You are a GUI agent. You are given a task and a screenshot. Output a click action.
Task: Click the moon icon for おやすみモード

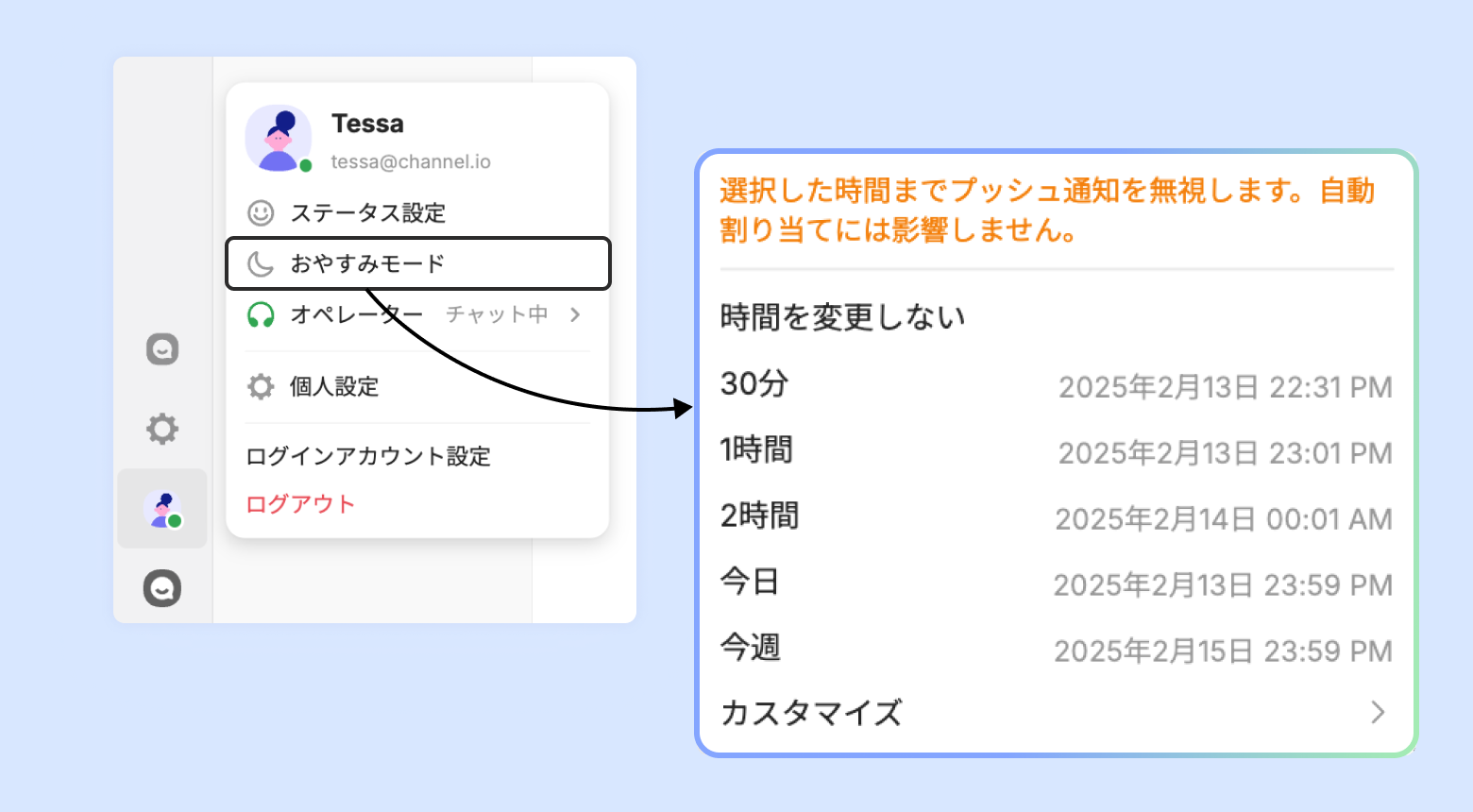261,264
